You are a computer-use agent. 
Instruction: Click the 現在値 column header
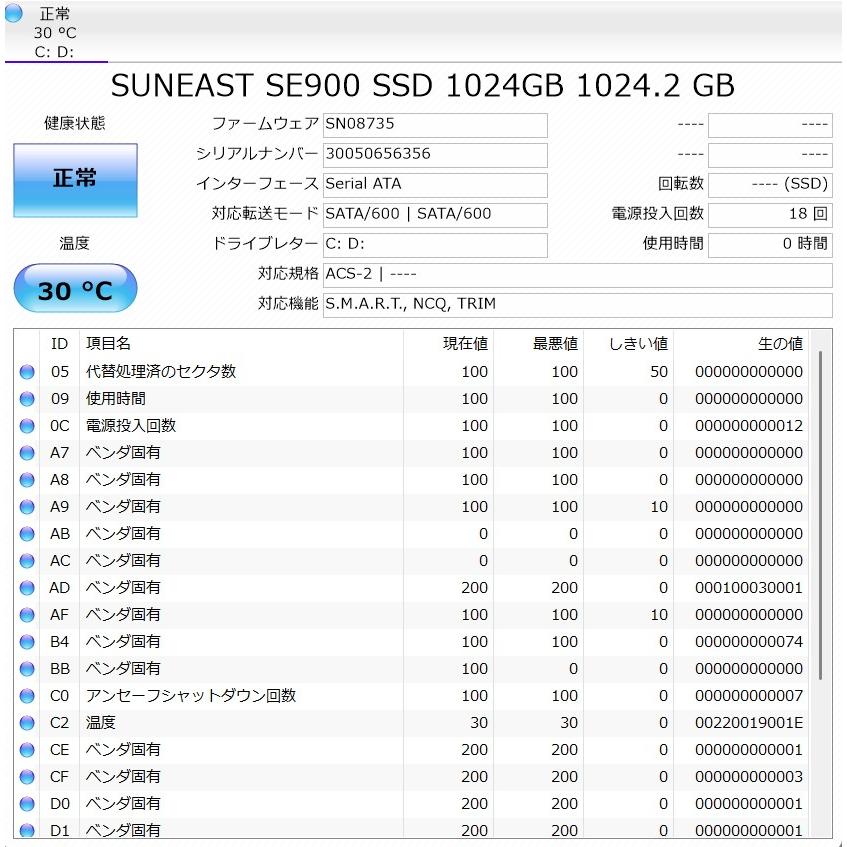click(448, 344)
